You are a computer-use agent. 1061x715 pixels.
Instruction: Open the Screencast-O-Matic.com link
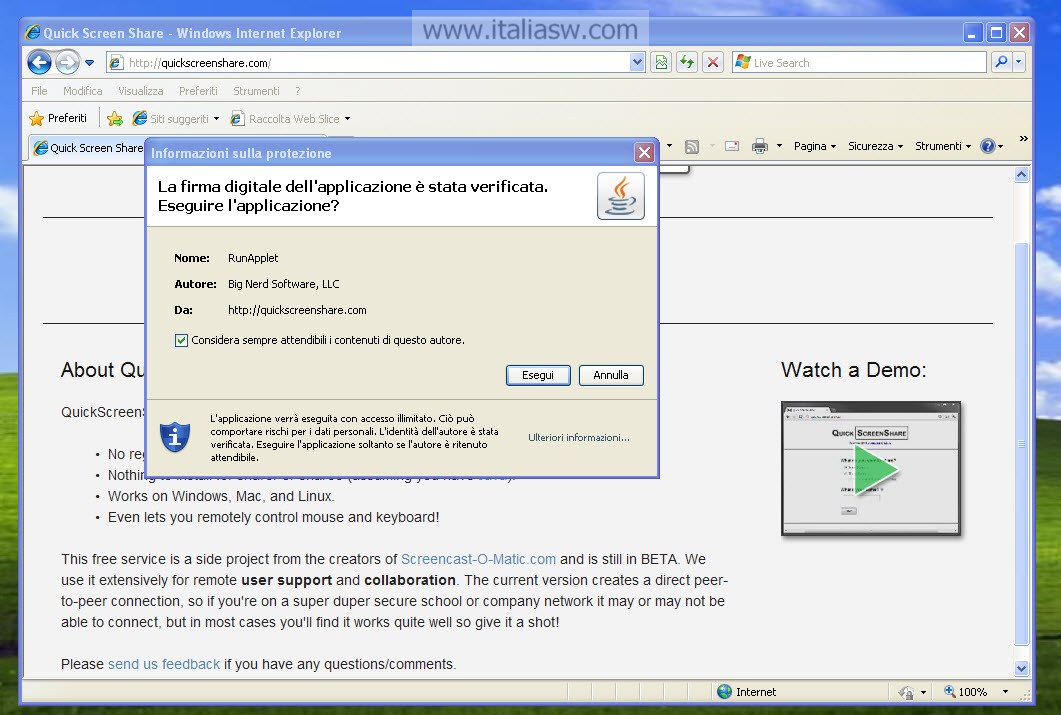click(x=478, y=559)
